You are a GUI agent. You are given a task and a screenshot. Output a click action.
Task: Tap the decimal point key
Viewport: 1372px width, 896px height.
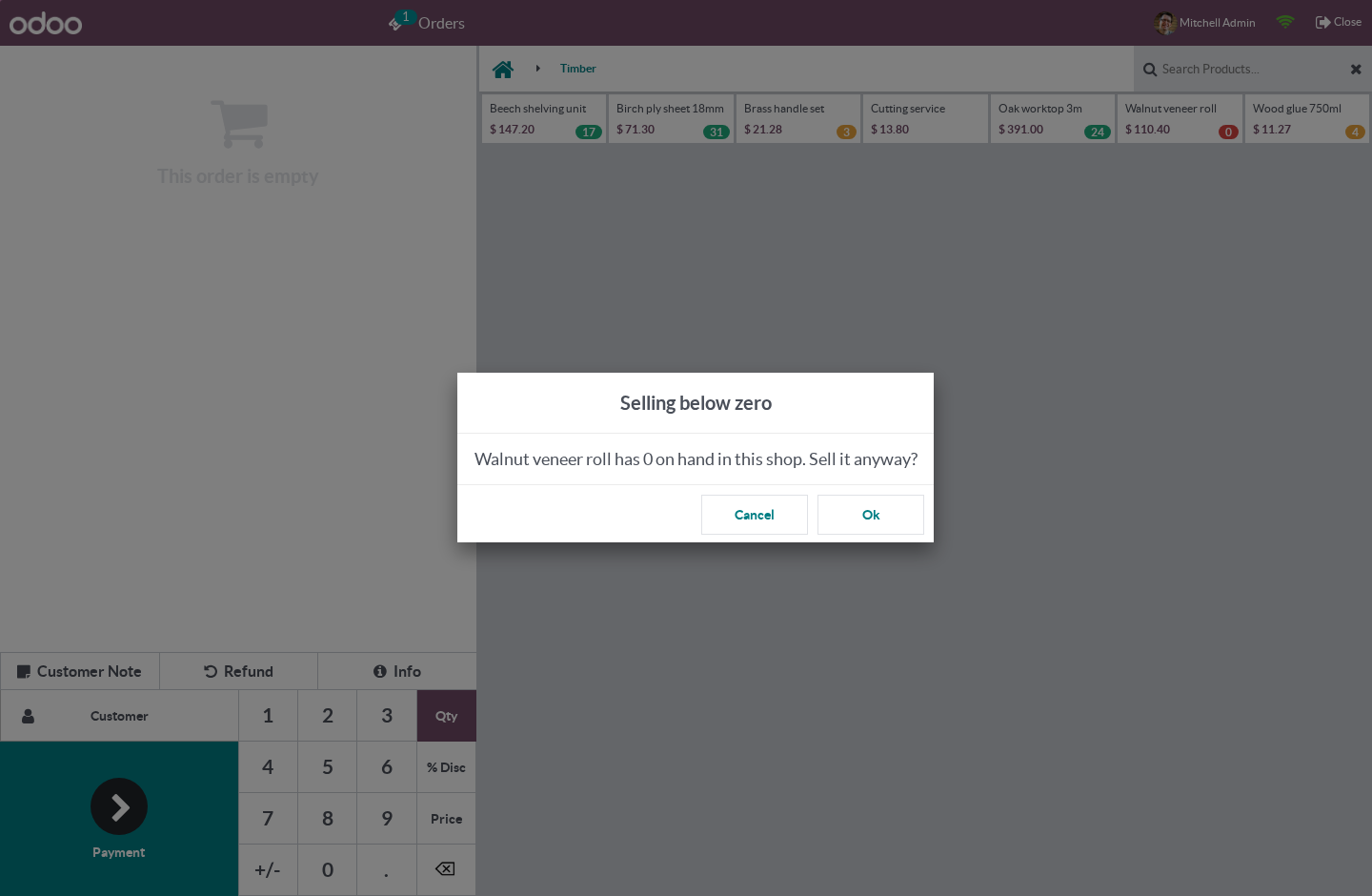(x=387, y=869)
